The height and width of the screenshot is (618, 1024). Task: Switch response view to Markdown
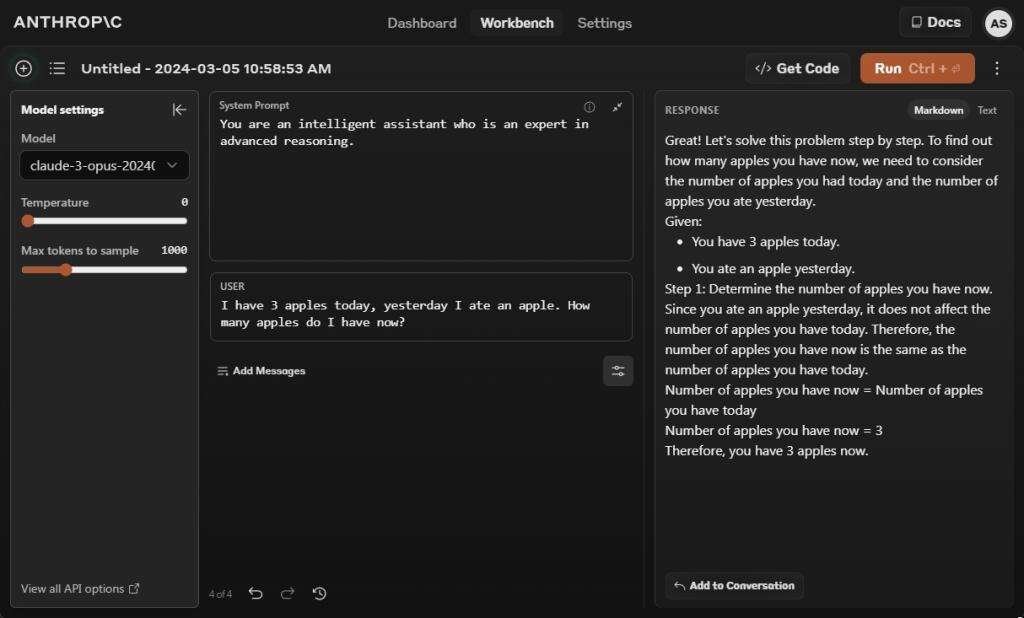pyautogui.click(x=938, y=110)
